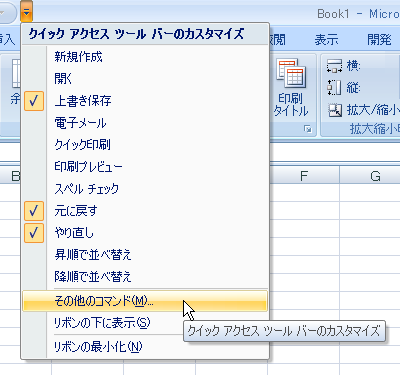400x375 pixels.
Task: Select column F header
Action: coord(304,176)
